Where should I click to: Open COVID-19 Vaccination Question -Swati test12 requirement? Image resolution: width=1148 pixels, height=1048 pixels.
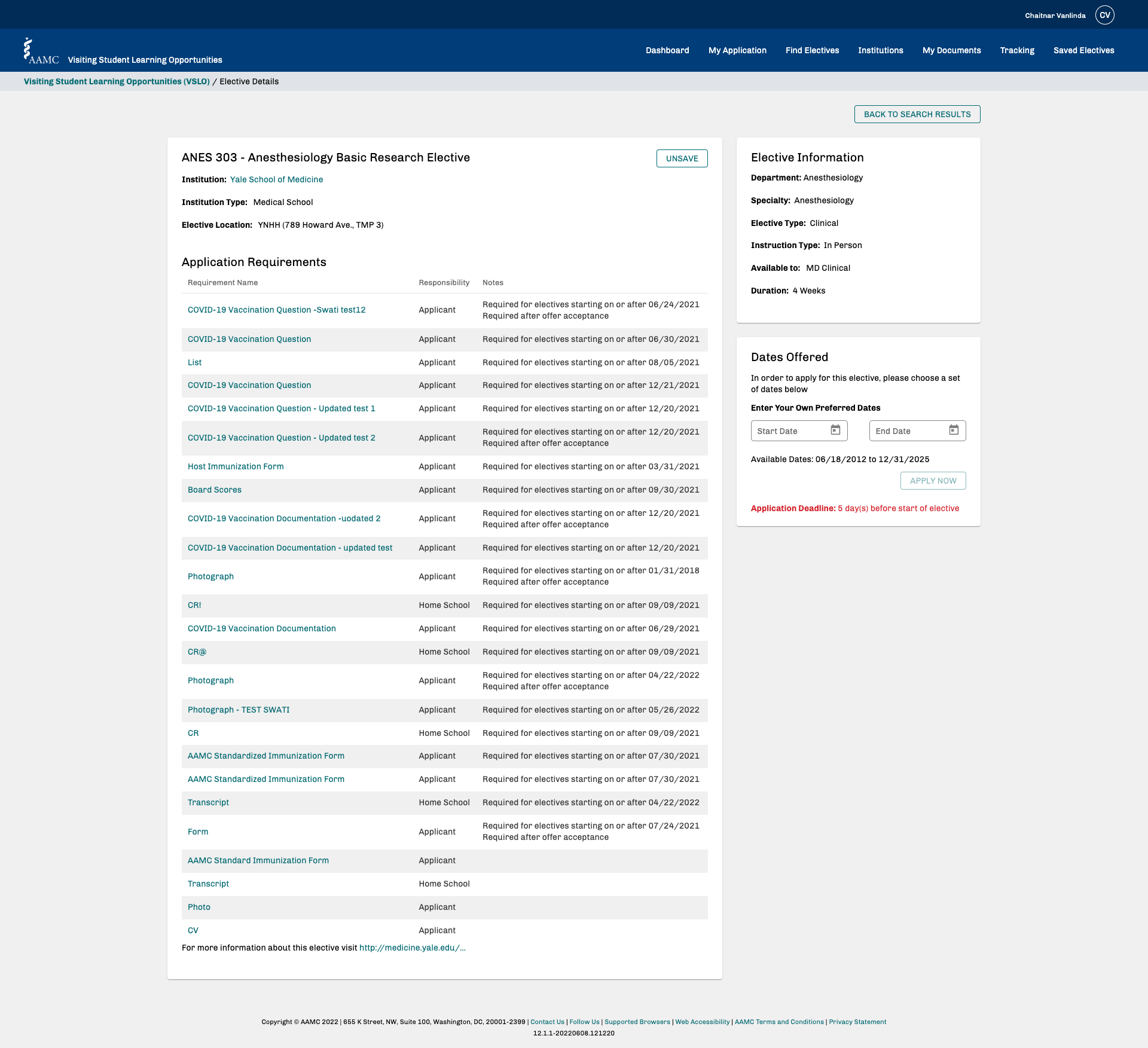click(276, 310)
